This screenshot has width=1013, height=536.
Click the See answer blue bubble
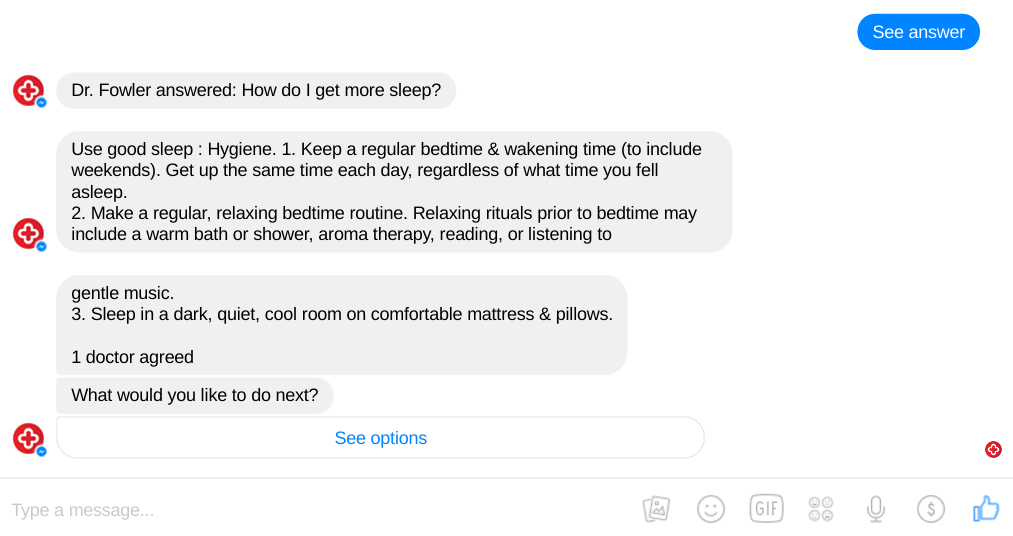tap(918, 32)
